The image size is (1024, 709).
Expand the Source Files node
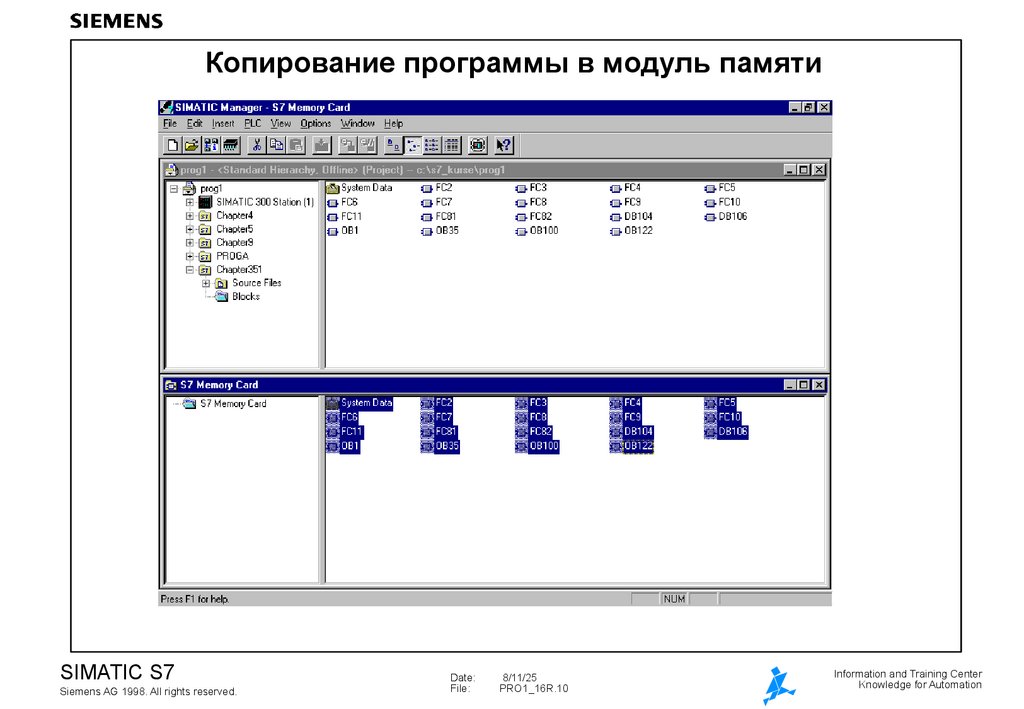206,283
